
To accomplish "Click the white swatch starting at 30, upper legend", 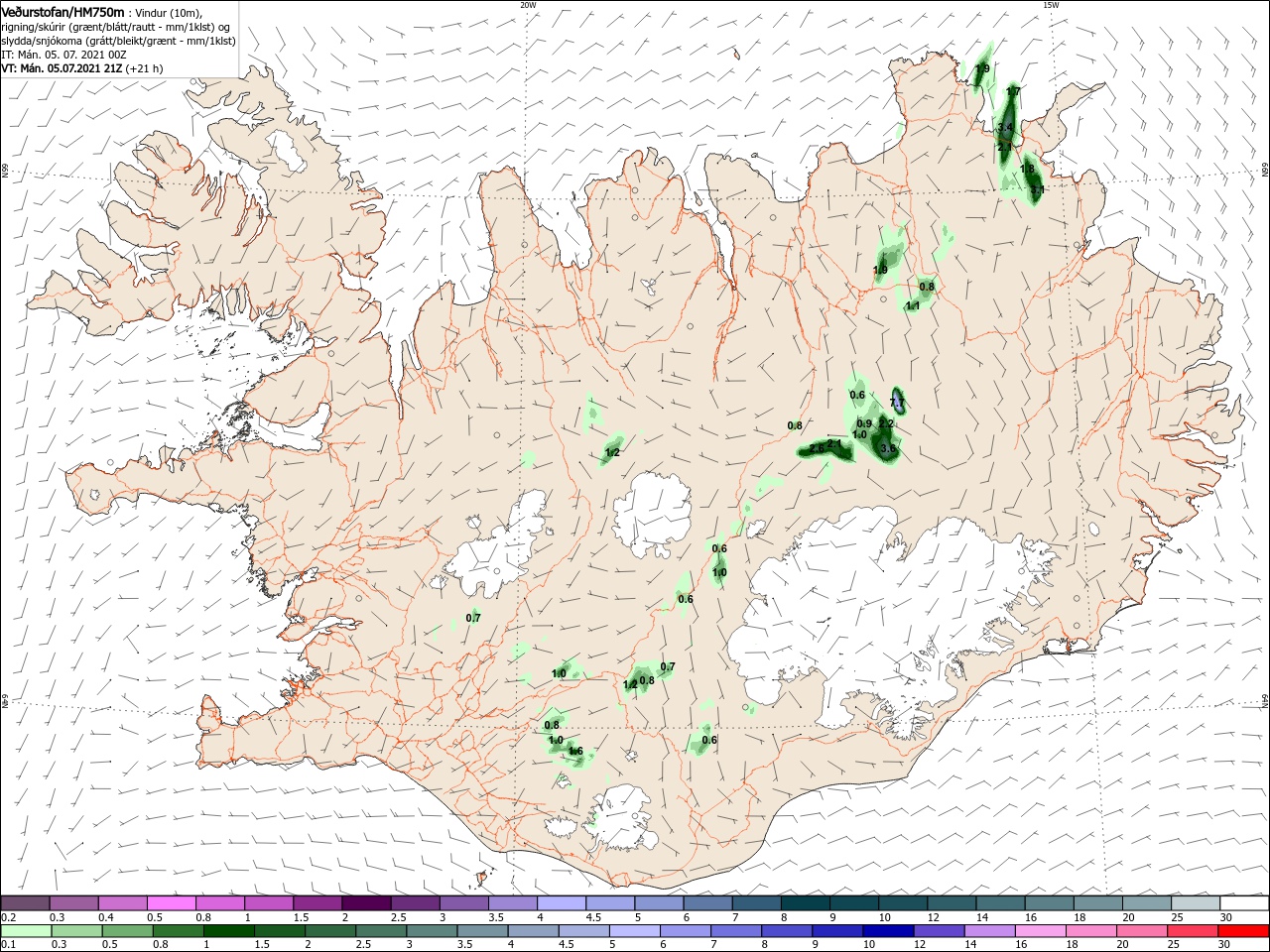I will [1244, 903].
